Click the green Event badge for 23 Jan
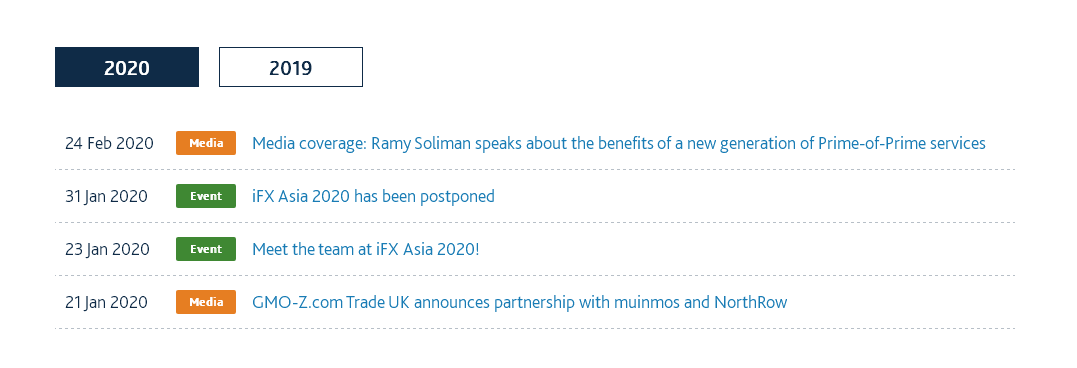This screenshot has height=368, width=1077. [x=206, y=249]
